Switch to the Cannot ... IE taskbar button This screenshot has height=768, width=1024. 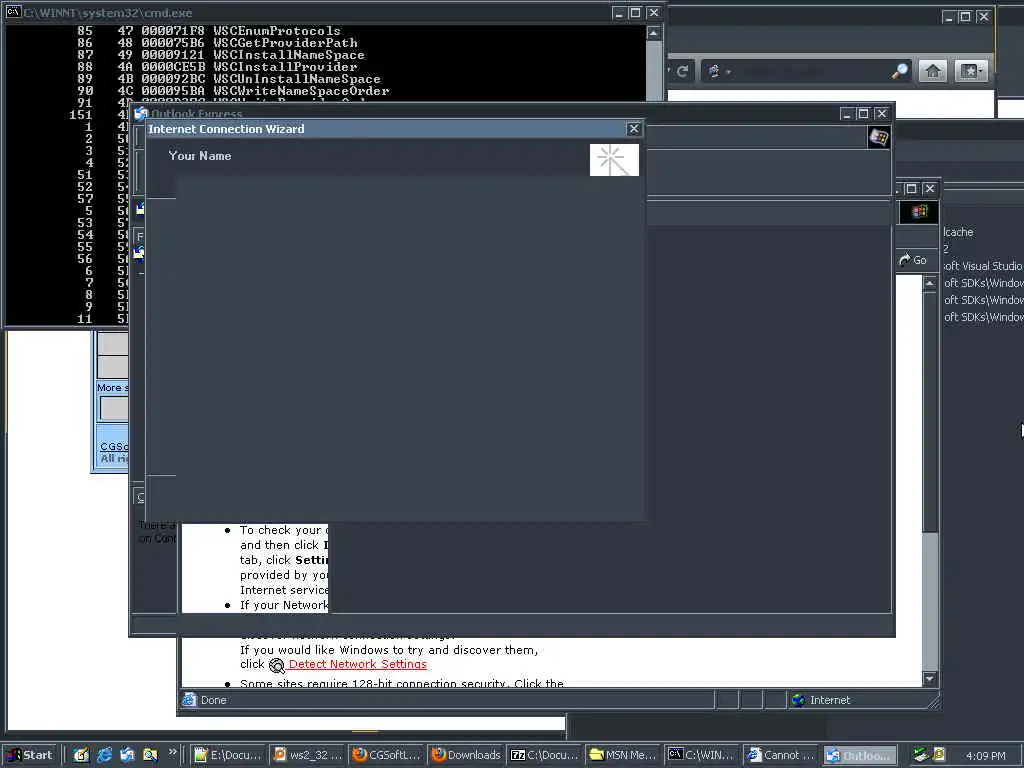[781, 755]
